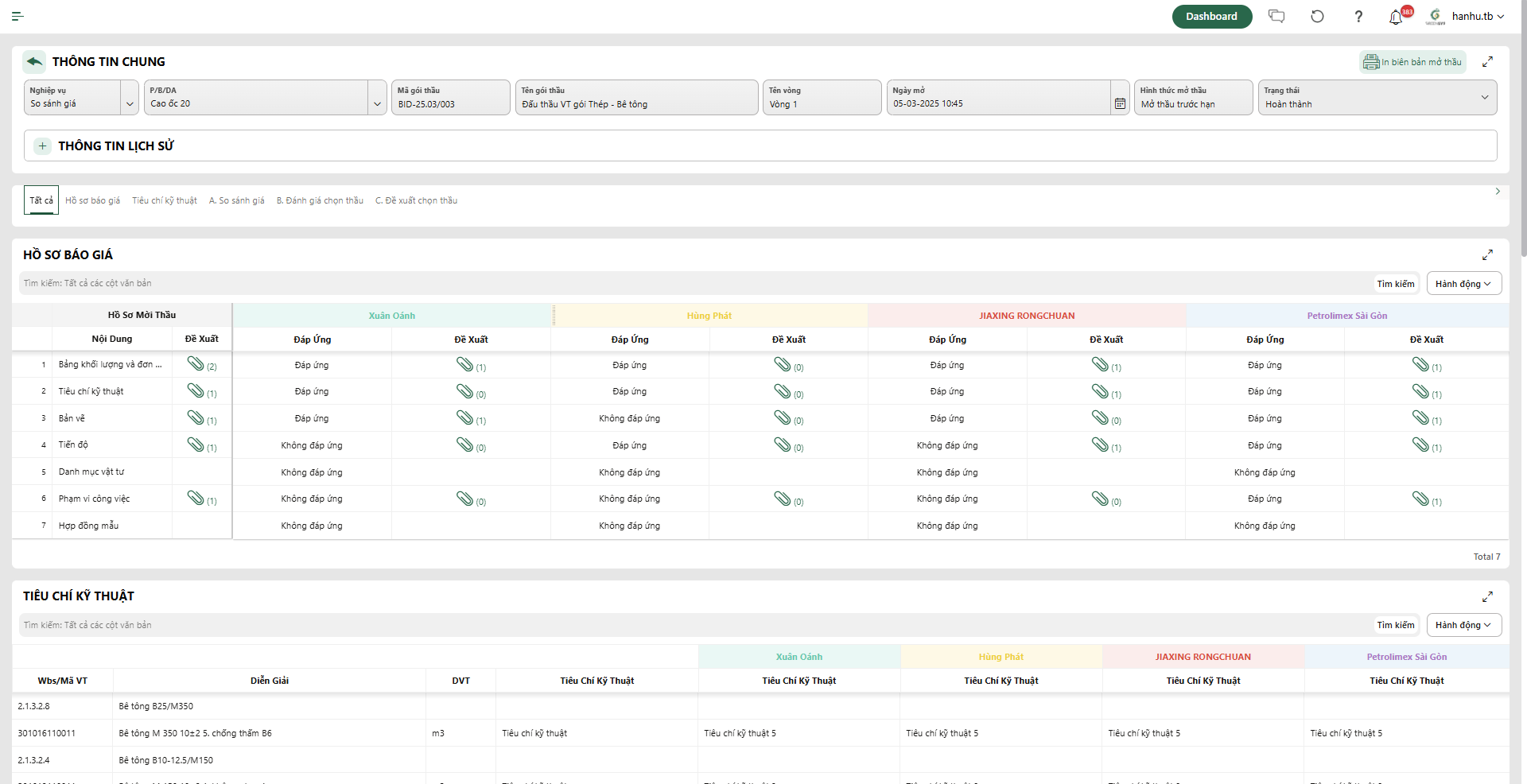Open Hành động menu in Tiêu Chí Kỹ Thuật
This screenshot has height=784, width=1527.
[1463, 625]
